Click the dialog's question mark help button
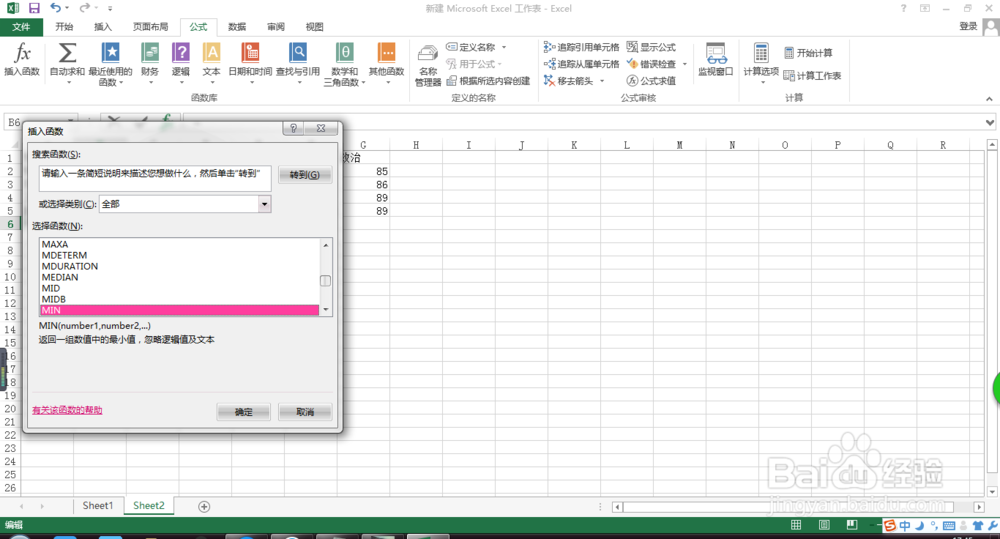This screenshot has width=1000, height=539. (293, 128)
